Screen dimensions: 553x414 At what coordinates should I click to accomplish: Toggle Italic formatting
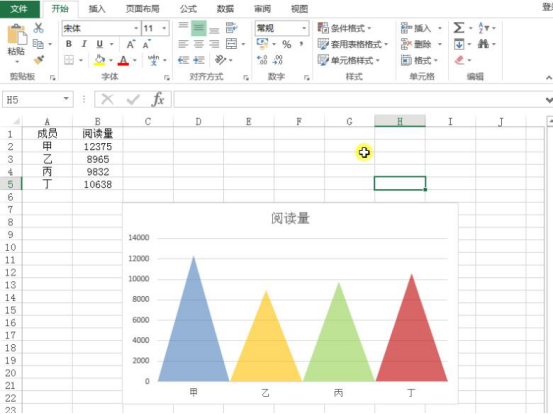pyautogui.click(x=84, y=44)
